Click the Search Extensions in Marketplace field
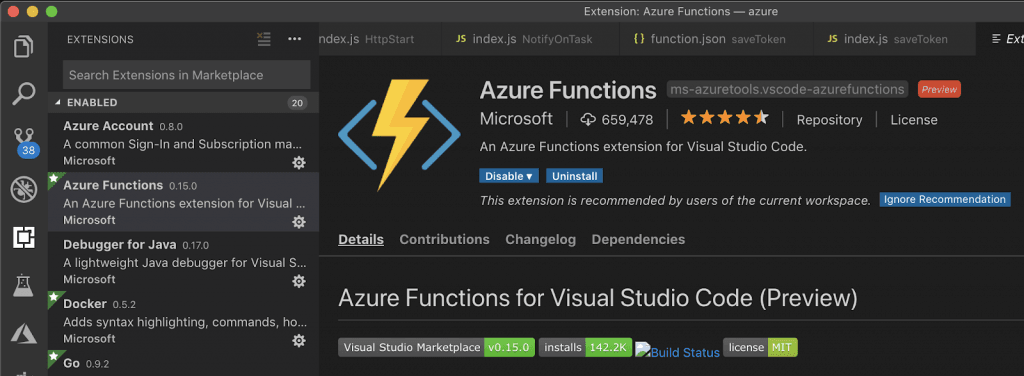 click(187, 75)
